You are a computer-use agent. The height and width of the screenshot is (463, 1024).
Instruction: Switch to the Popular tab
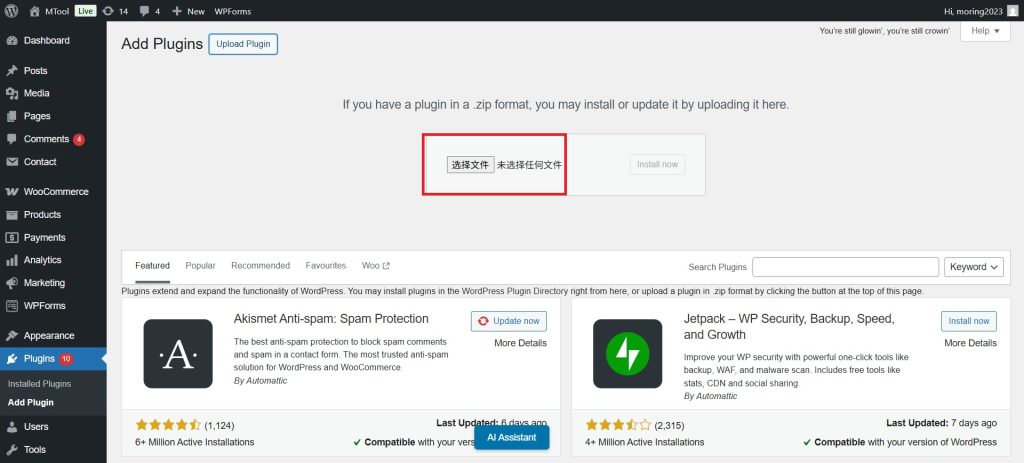(200, 266)
